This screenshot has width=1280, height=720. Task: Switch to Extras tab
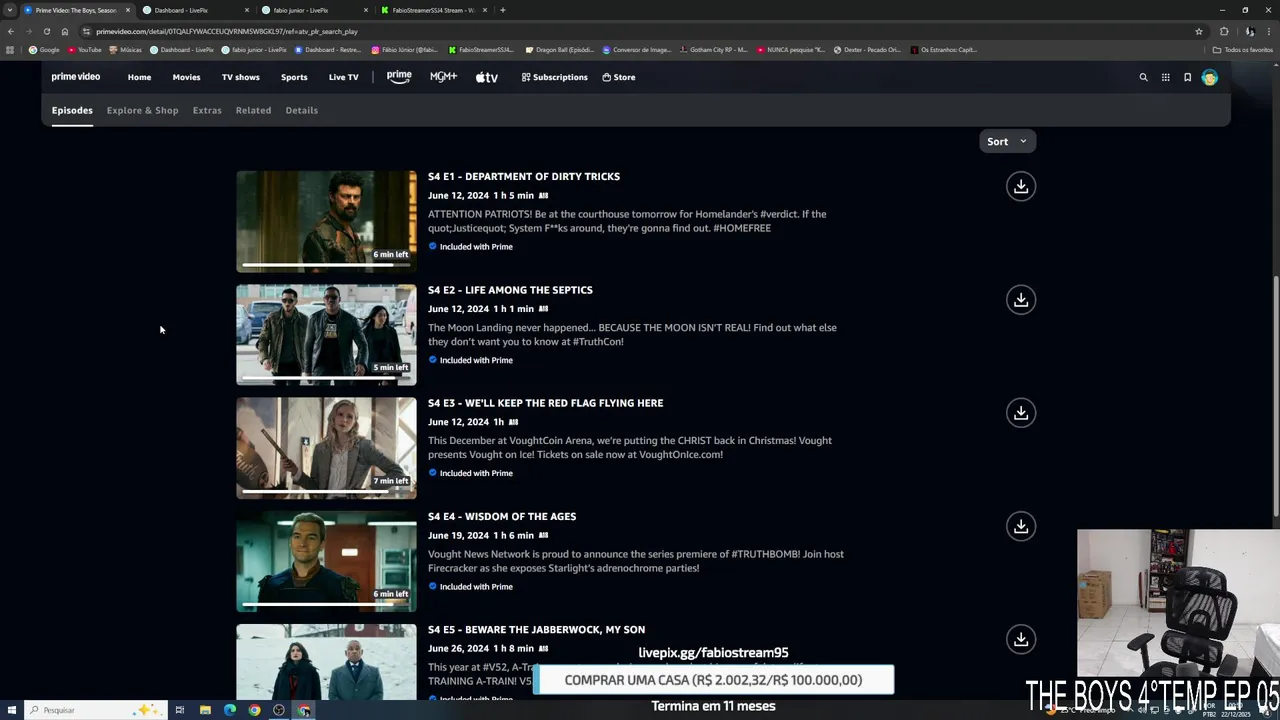click(x=207, y=110)
